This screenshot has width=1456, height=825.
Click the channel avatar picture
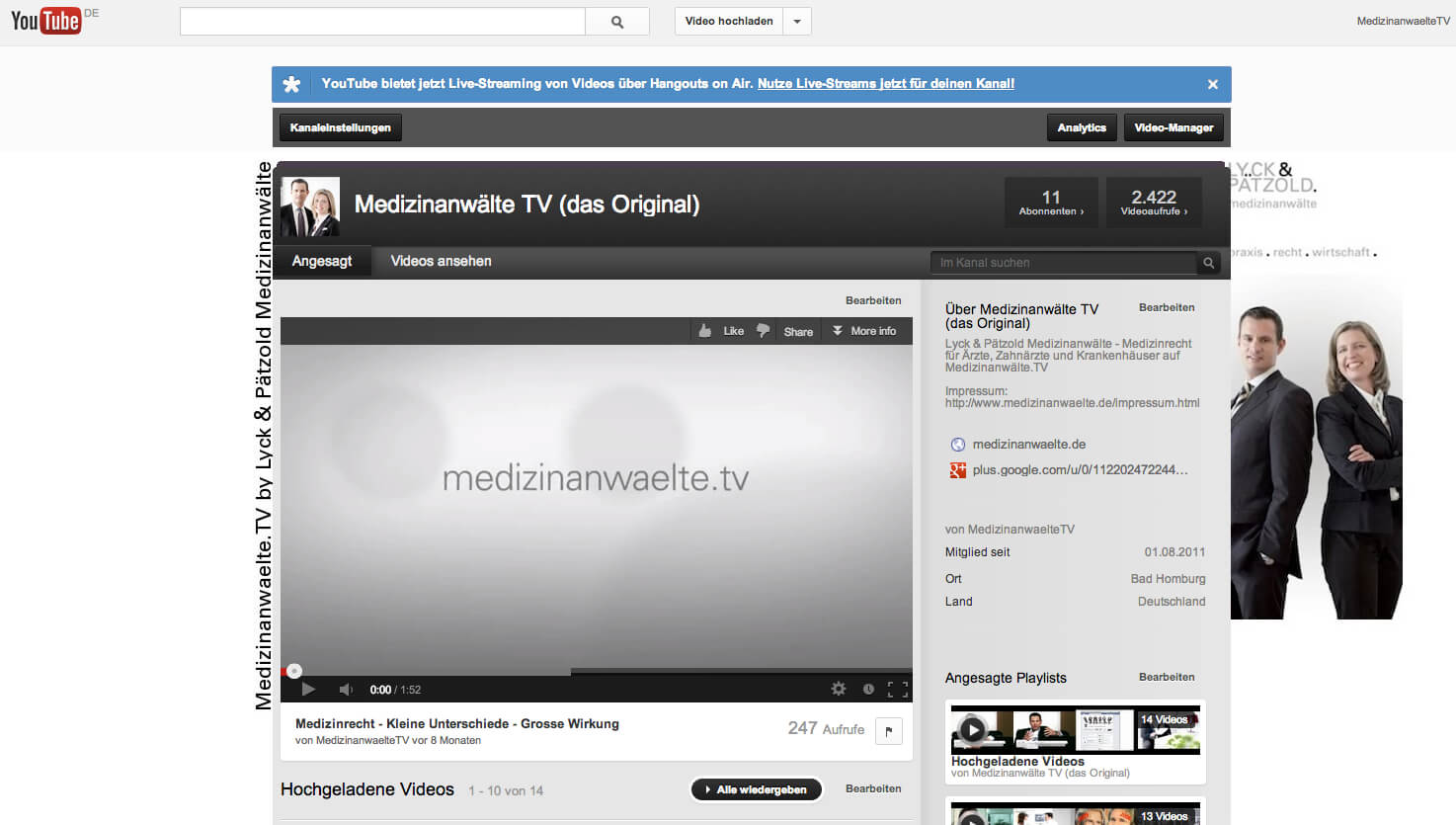[310, 206]
